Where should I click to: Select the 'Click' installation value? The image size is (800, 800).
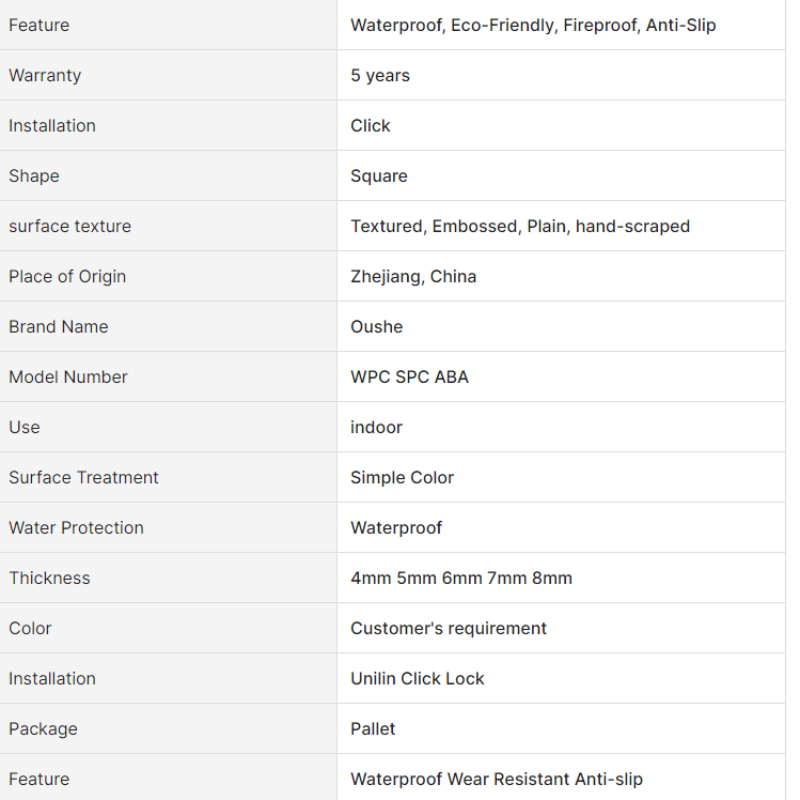370,126
